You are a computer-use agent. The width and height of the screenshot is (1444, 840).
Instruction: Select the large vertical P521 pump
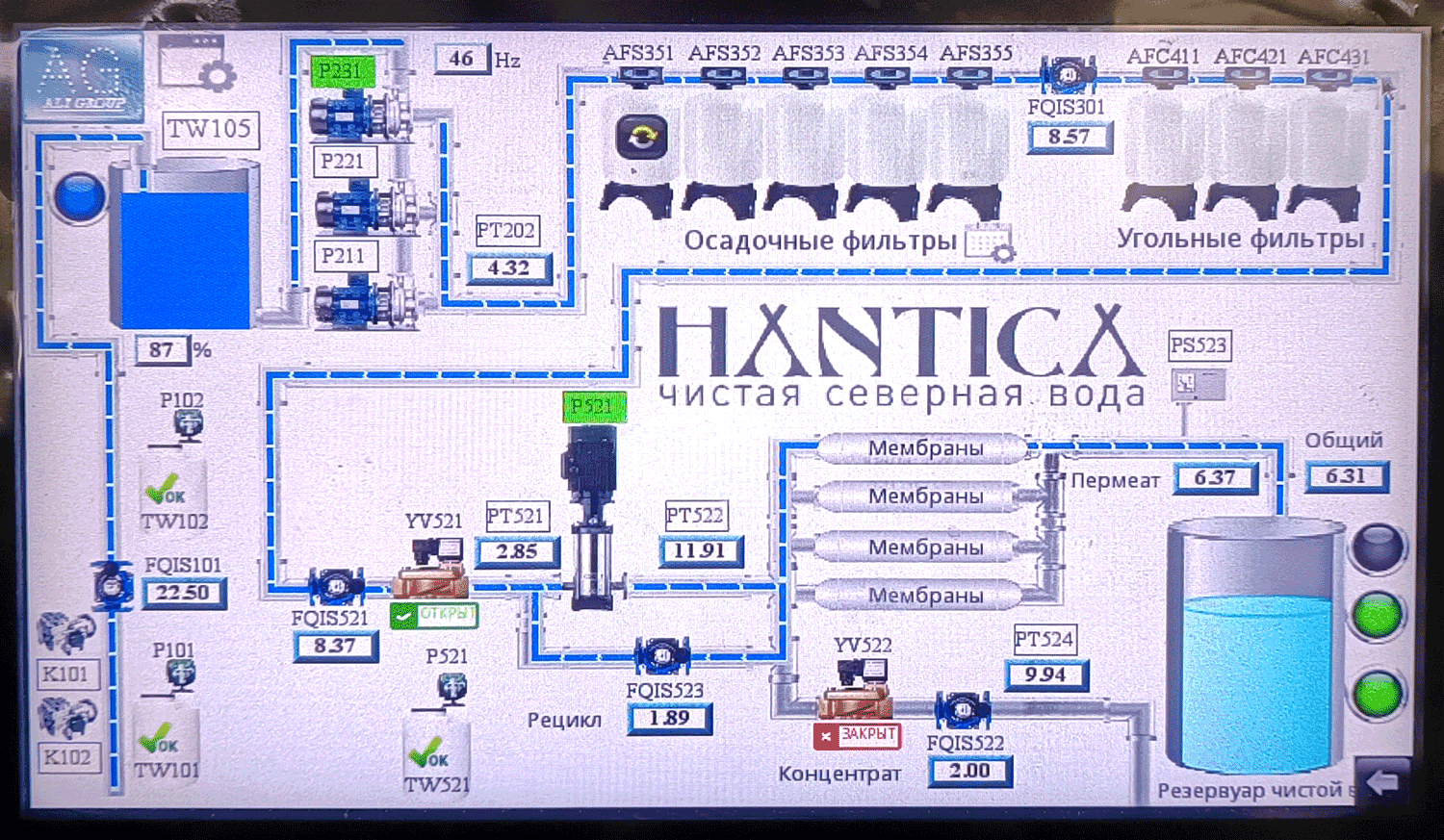click(594, 517)
